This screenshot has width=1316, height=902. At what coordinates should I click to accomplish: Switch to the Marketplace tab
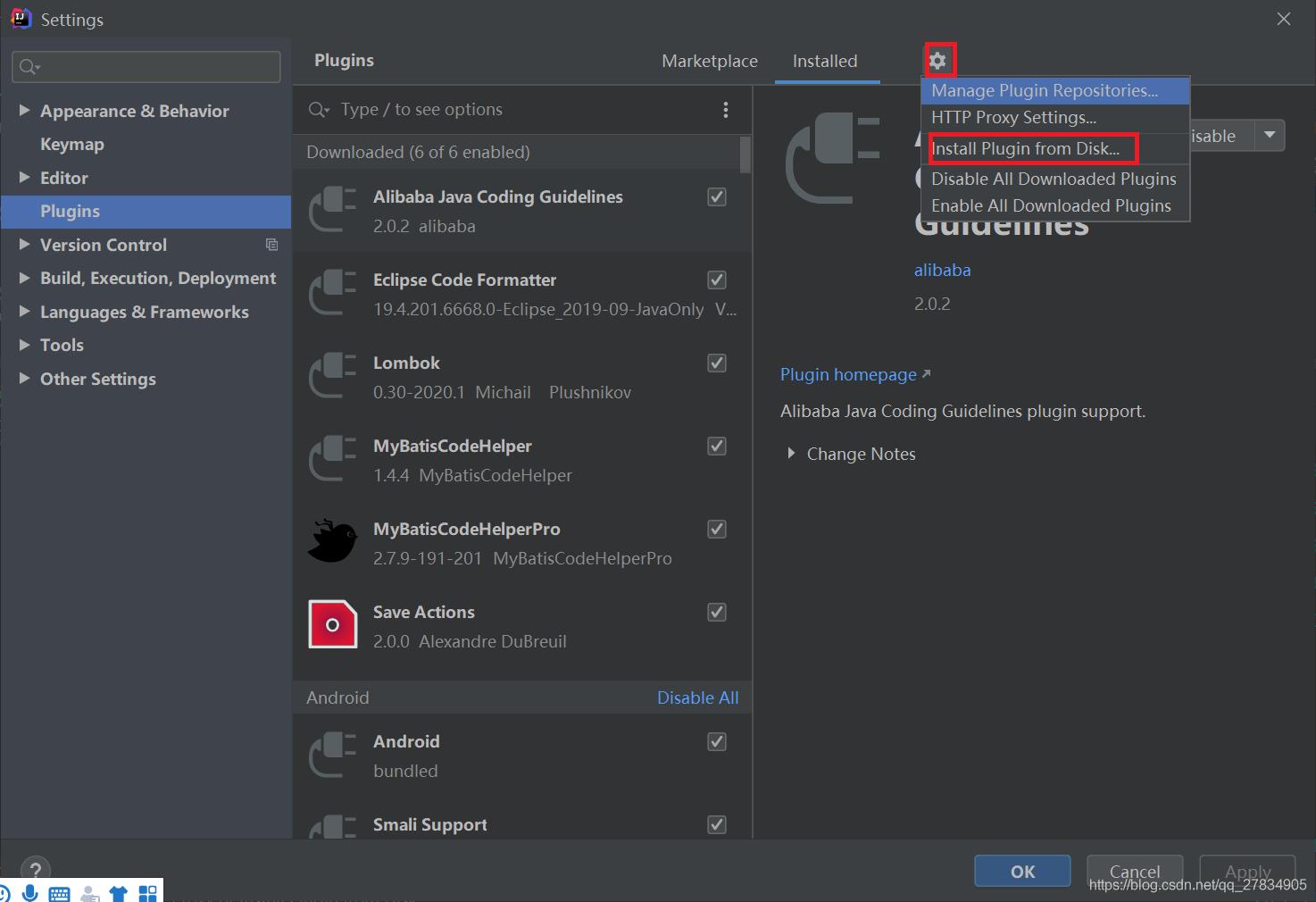pos(709,61)
